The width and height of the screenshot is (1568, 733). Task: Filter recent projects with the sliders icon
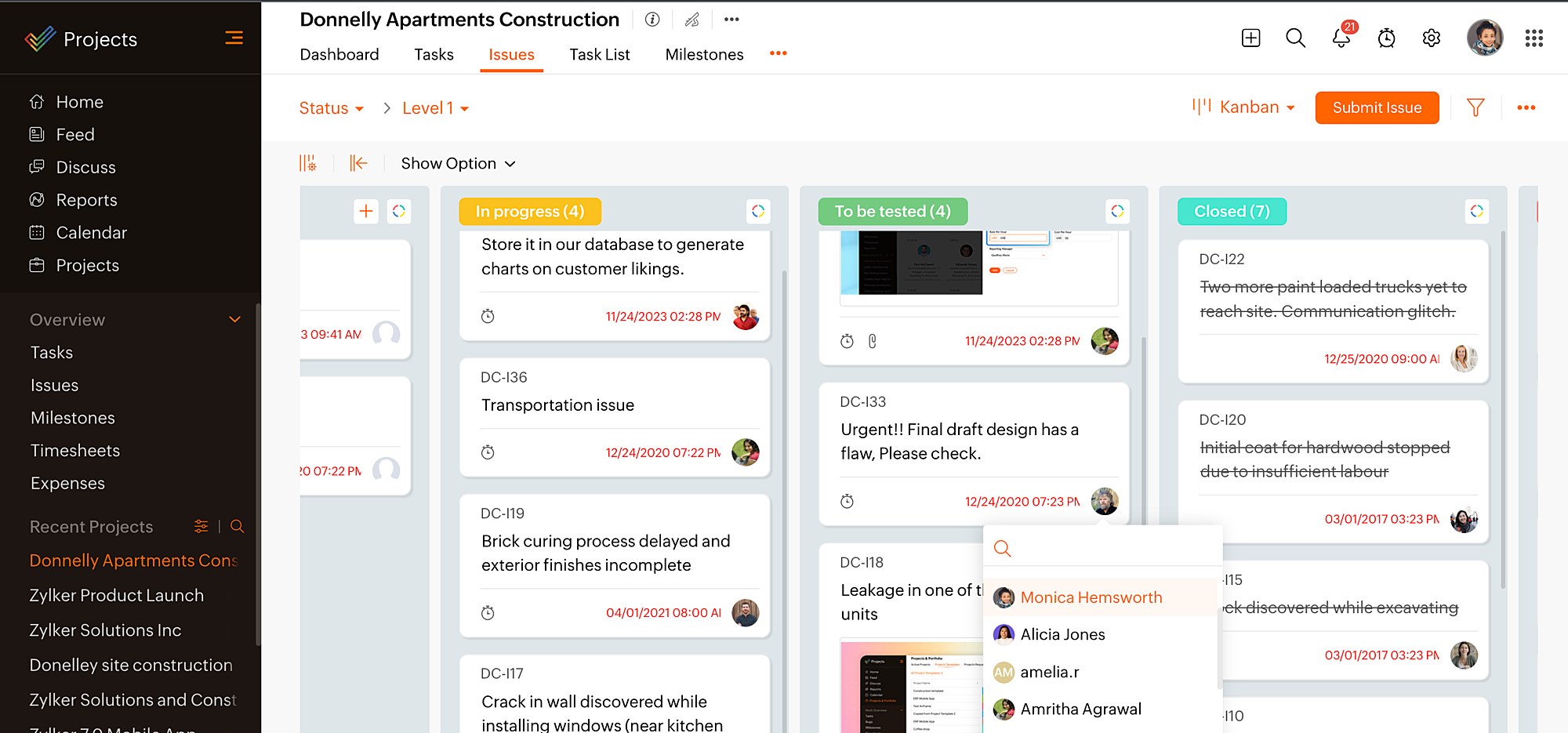coord(201,526)
